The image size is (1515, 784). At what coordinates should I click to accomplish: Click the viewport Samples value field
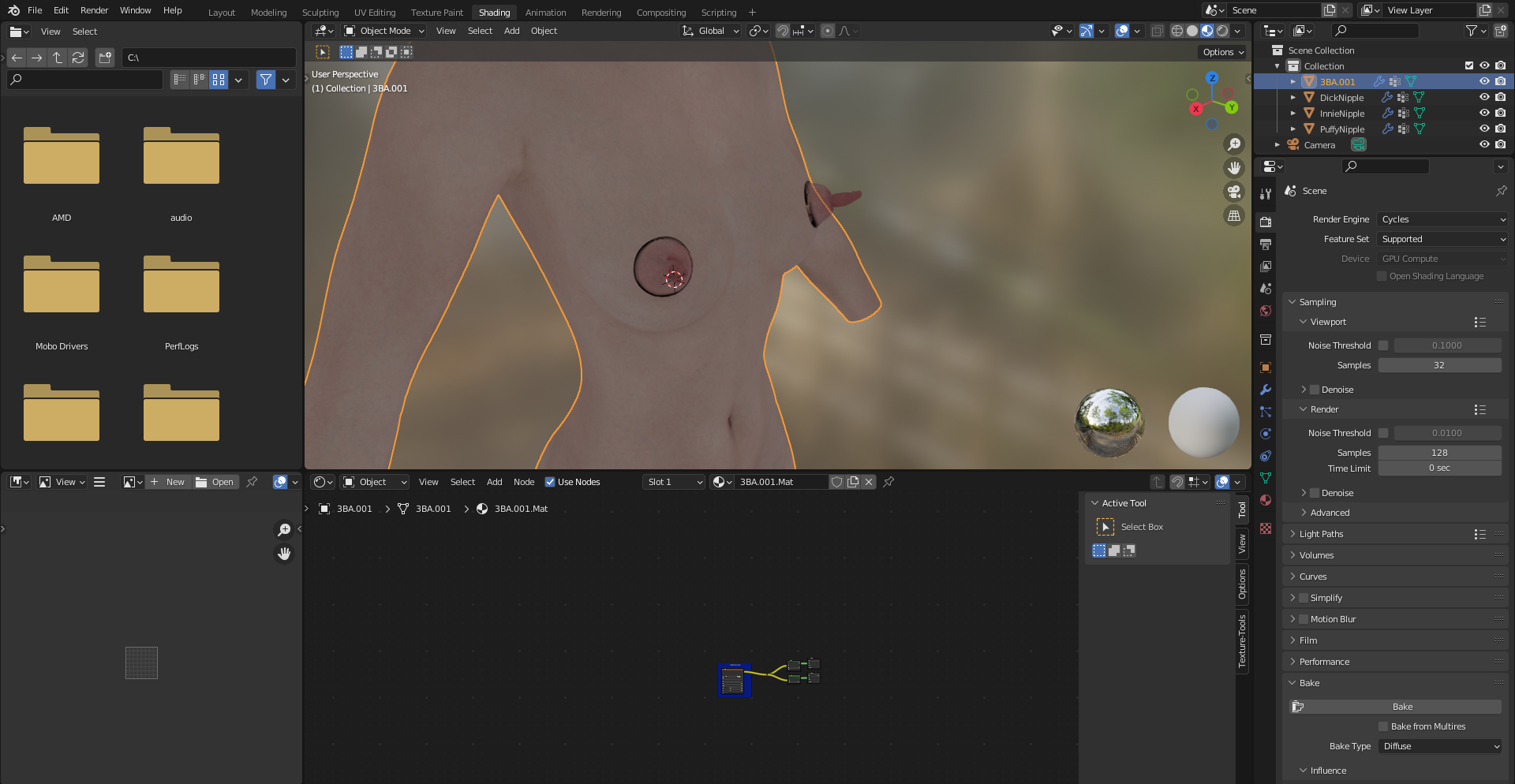click(1439, 365)
